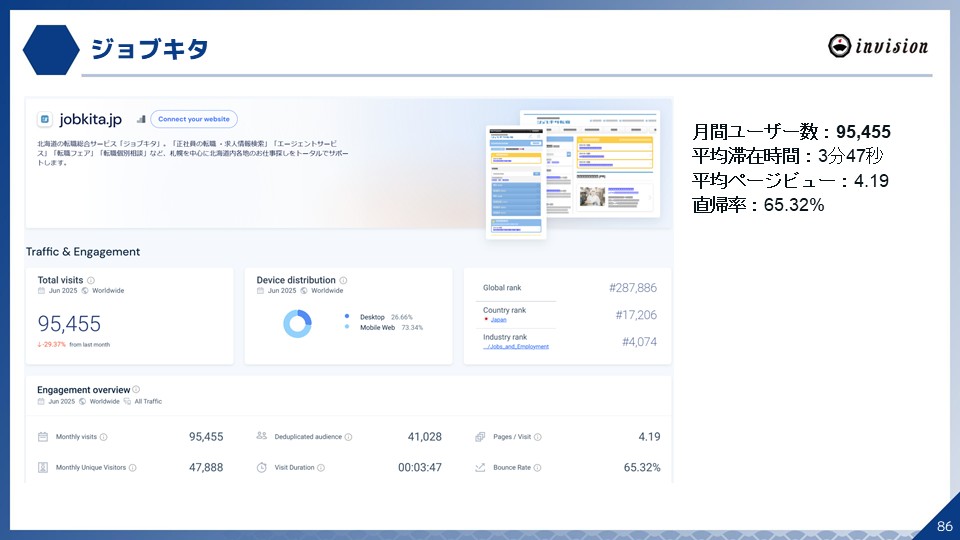Screen dimensions: 960x540
Task: Click the Engagement overview heading
Action: pyautogui.click(x=83, y=390)
